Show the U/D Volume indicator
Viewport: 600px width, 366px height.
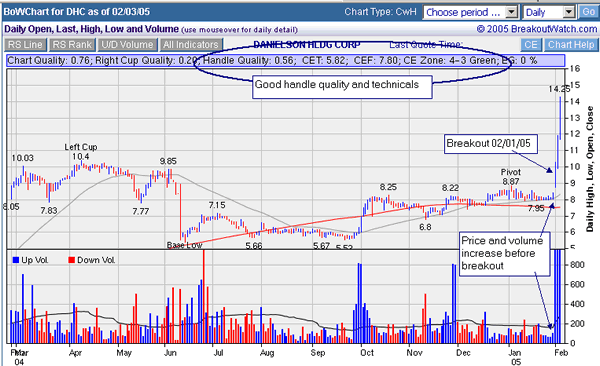127,45
